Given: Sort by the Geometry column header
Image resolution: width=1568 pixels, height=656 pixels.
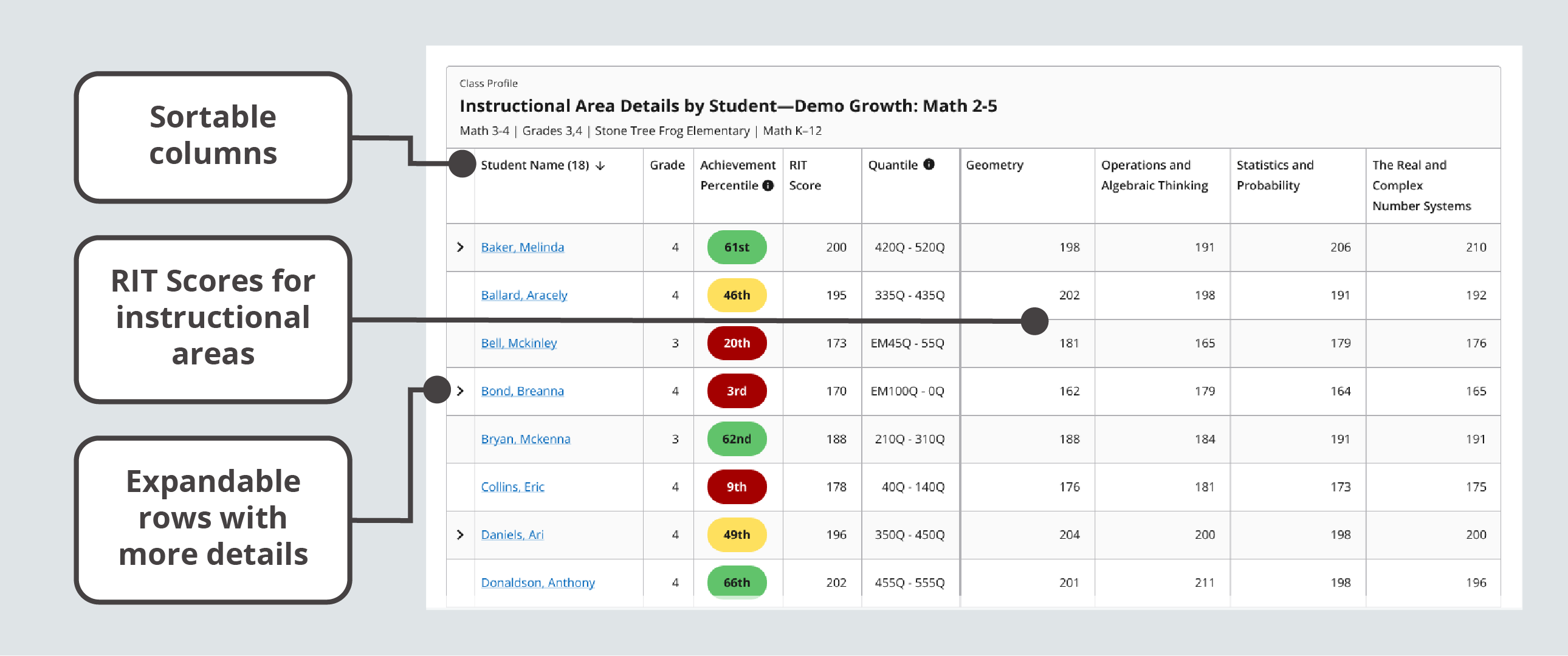Looking at the screenshot, I should [x=995, y=165].
